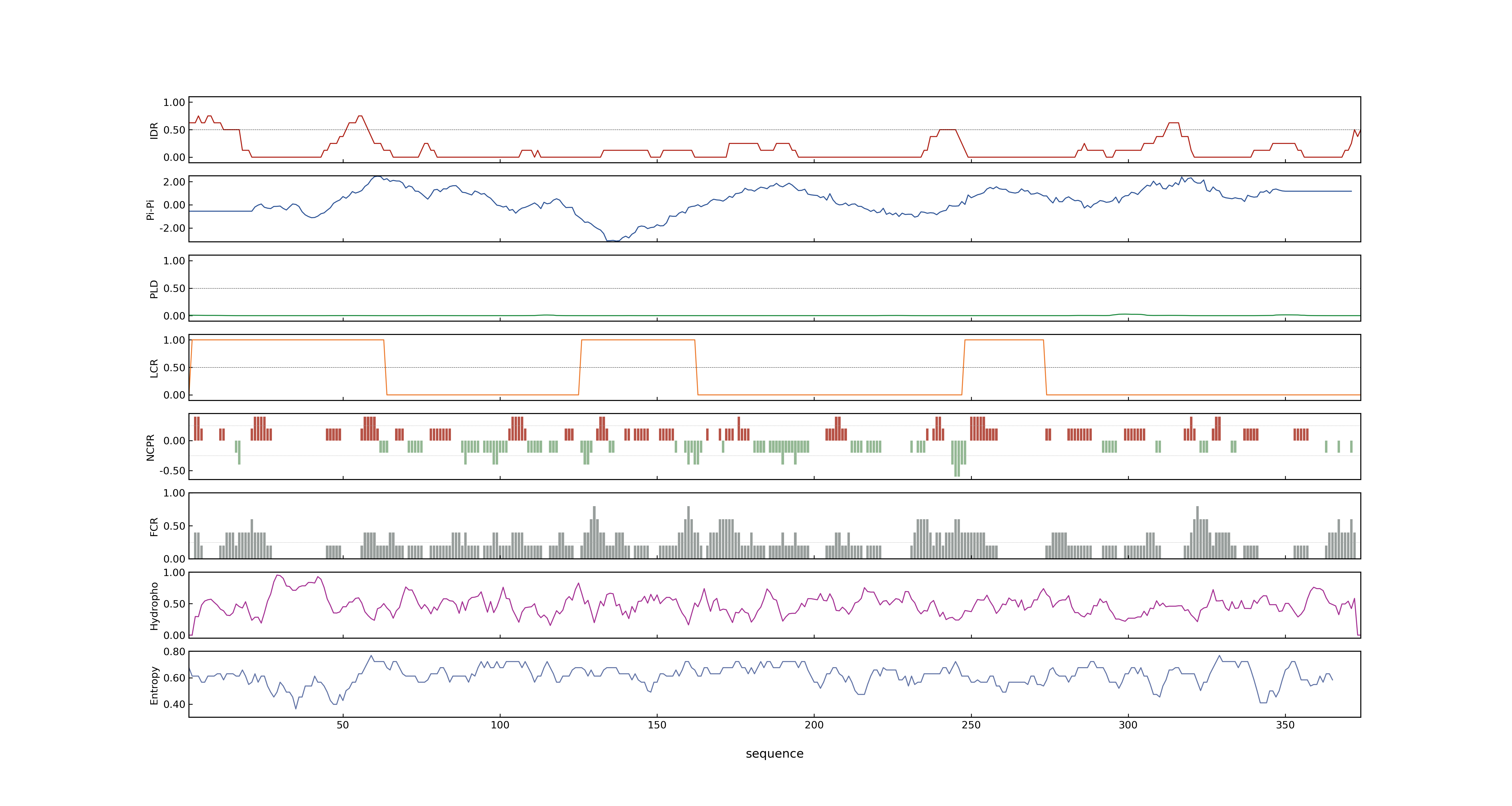Click the x-axis tick label 250
1512x806 pixels.
click(x=971, y=725)
